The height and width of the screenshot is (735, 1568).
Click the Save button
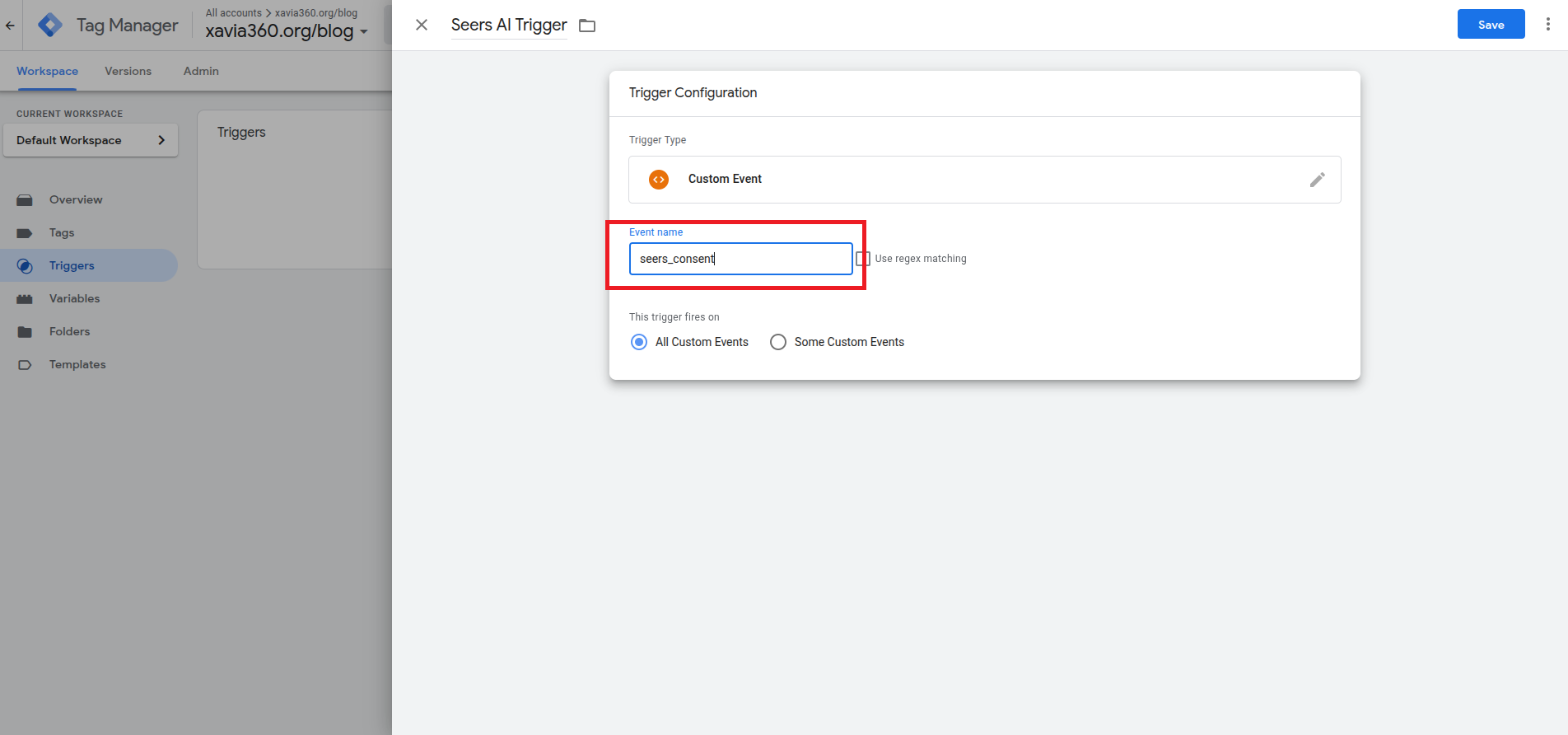click(1491, 25)
